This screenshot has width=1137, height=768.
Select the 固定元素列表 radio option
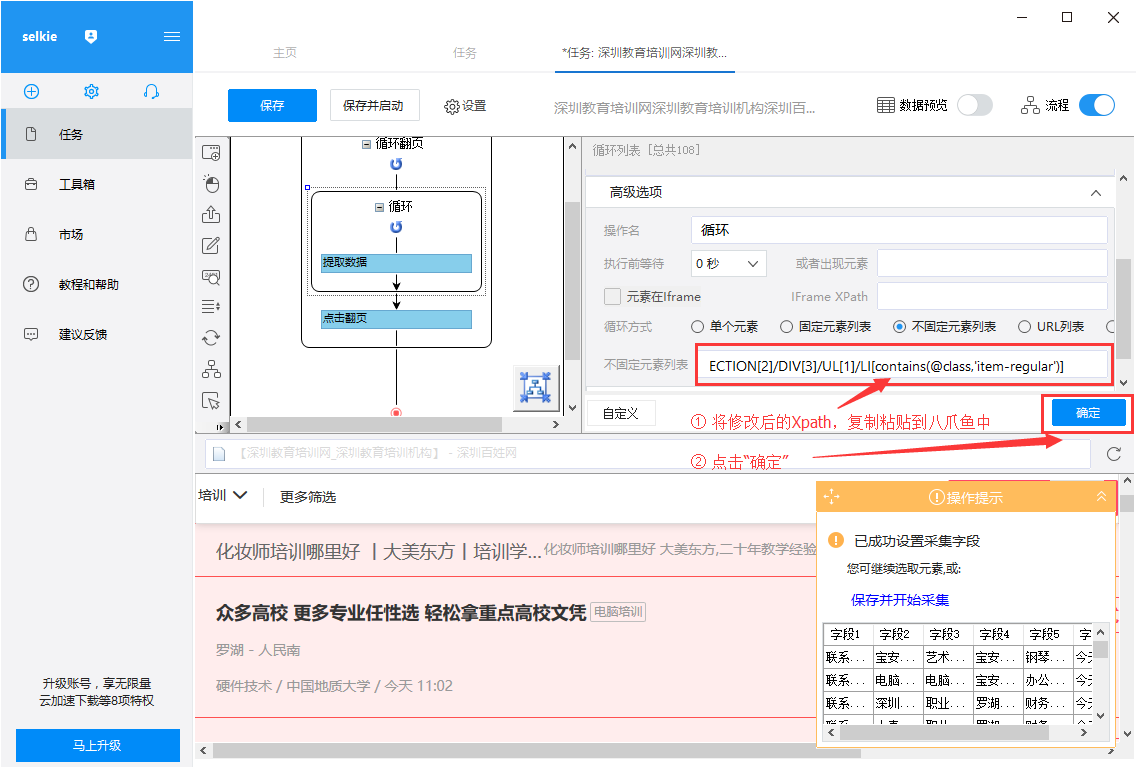(x=786, y=327)
